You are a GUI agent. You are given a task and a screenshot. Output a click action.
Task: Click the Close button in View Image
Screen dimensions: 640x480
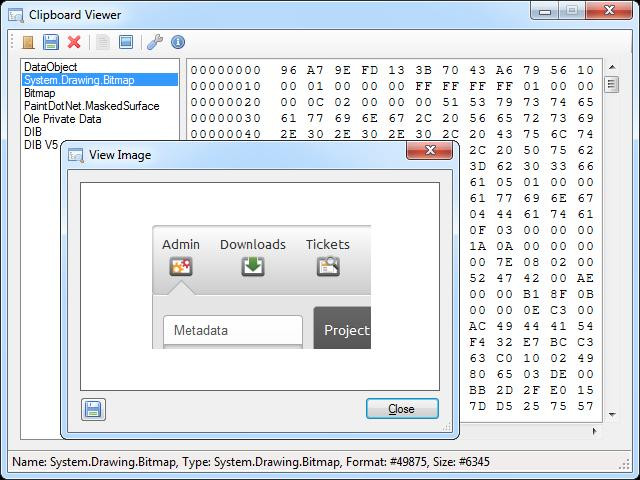click(x=402, y=409)
